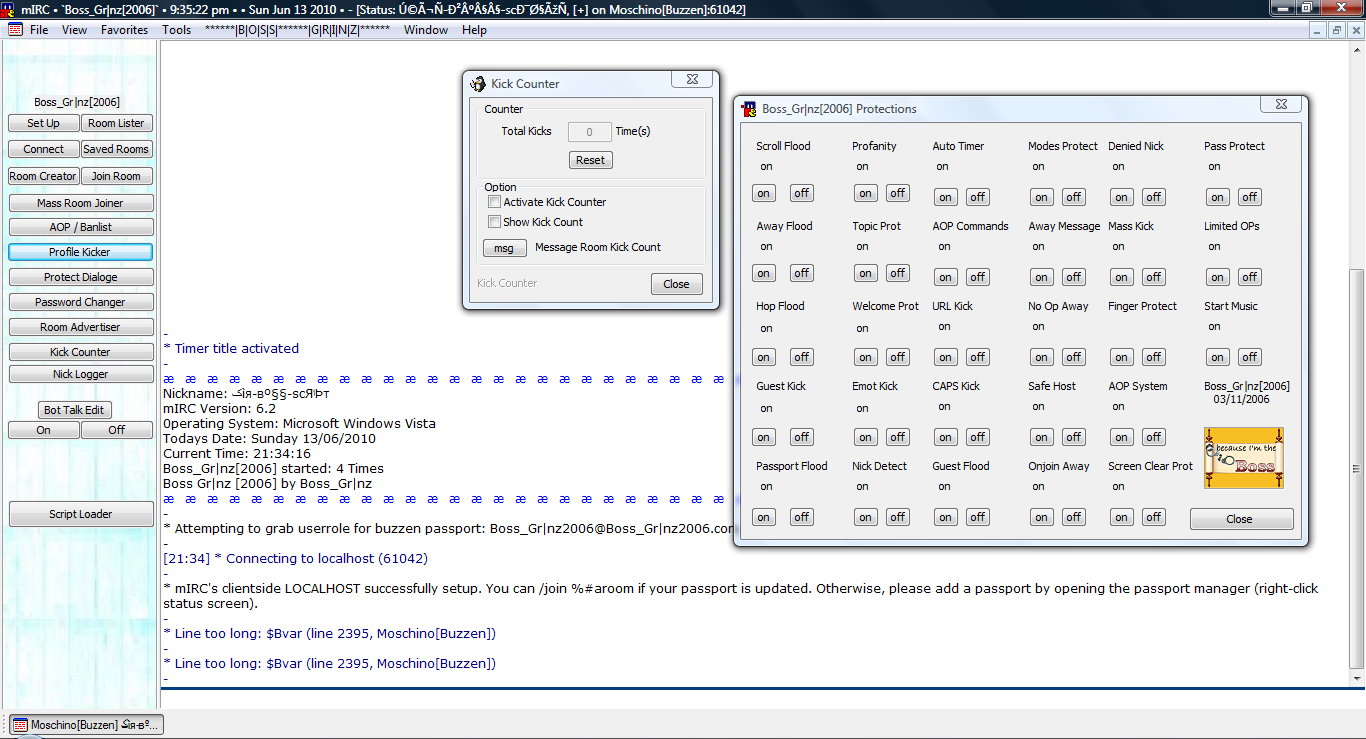
Task: Turn Profanity protection on
Action: [x=866, y=193]
